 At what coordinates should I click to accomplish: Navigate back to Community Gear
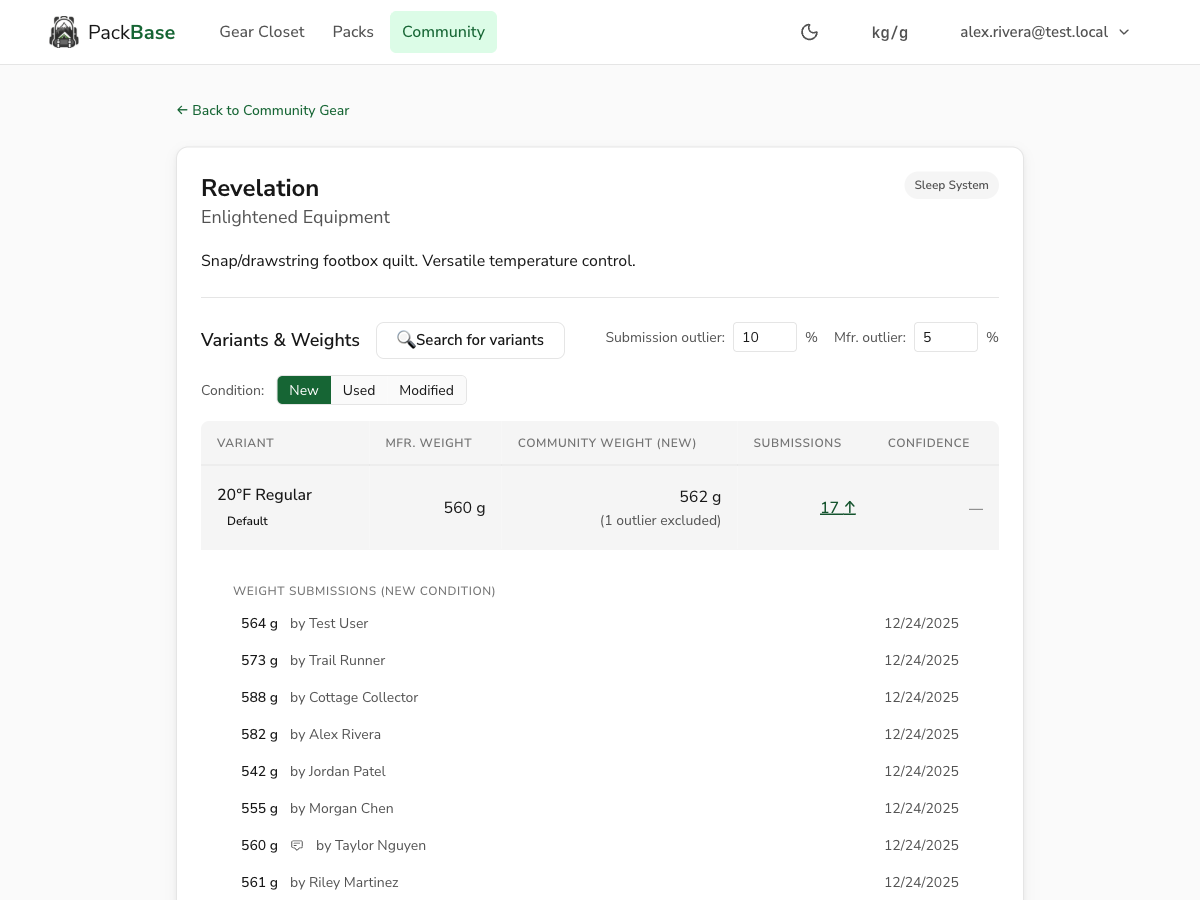pos(271,110)
